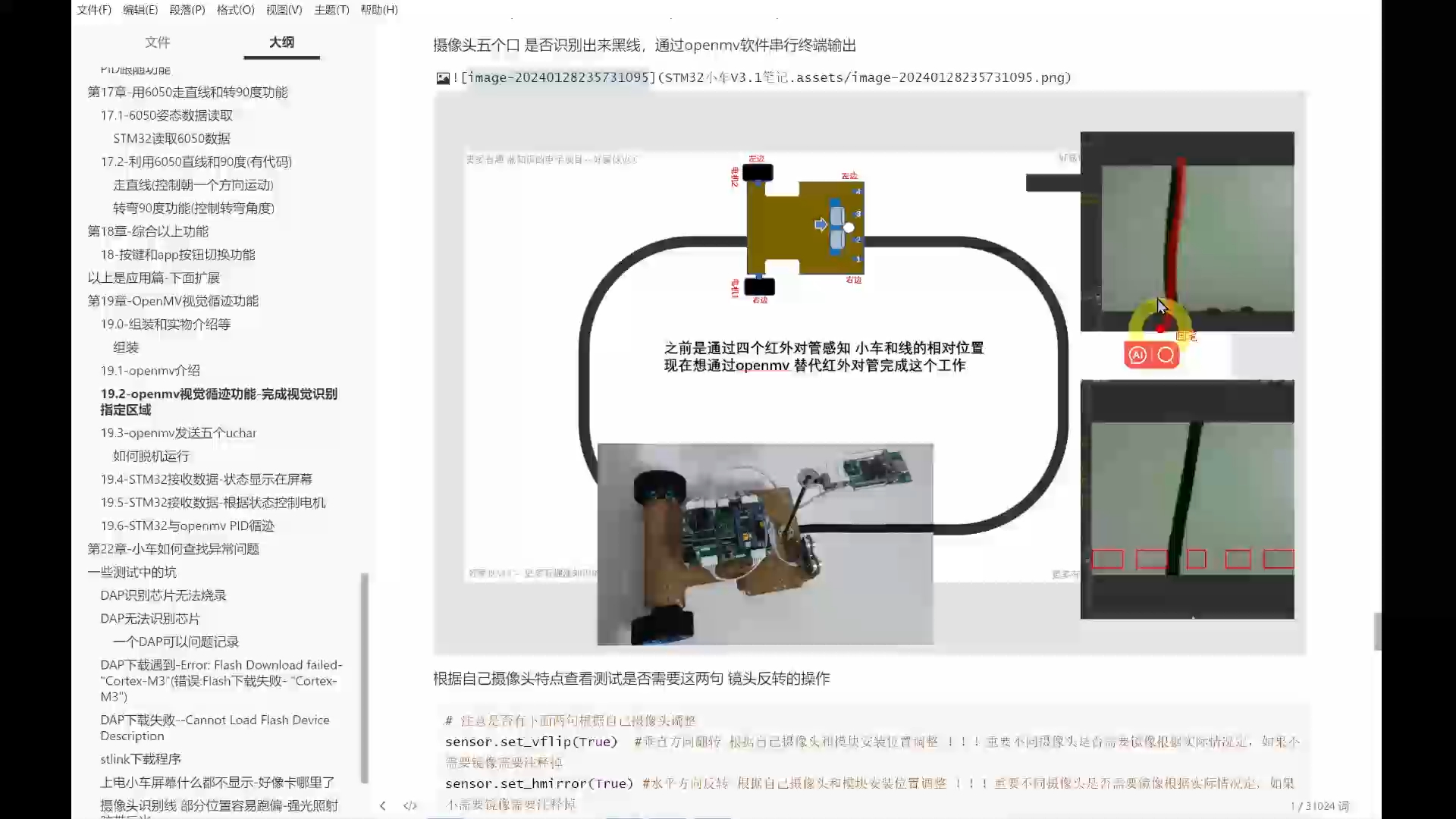Open the 主题(T) menu
1456x819 pixels.
point(331,10)
